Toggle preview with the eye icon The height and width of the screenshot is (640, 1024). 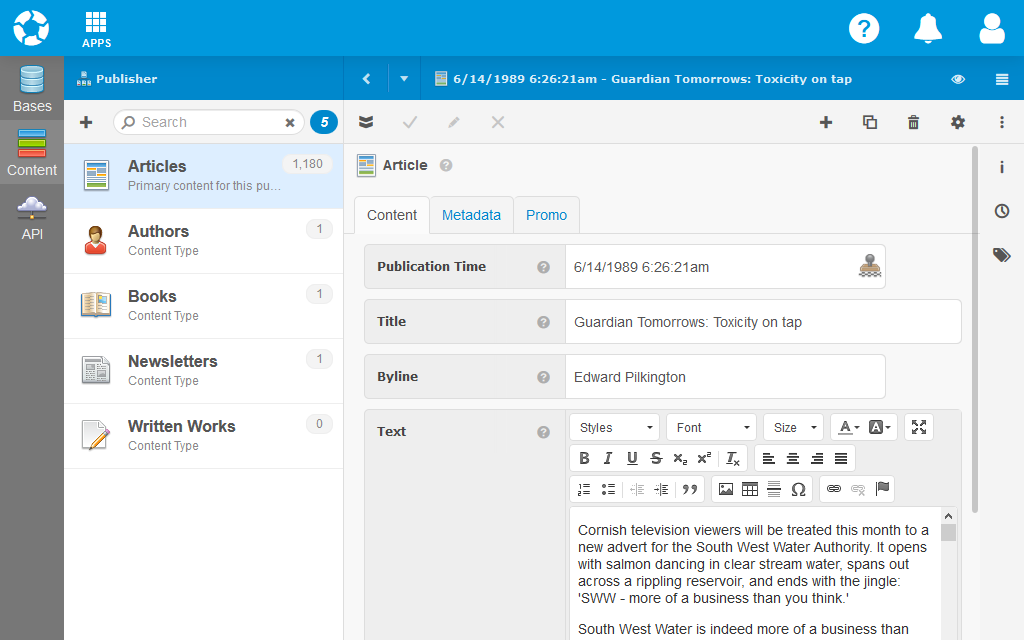click(x=958, y=79)
